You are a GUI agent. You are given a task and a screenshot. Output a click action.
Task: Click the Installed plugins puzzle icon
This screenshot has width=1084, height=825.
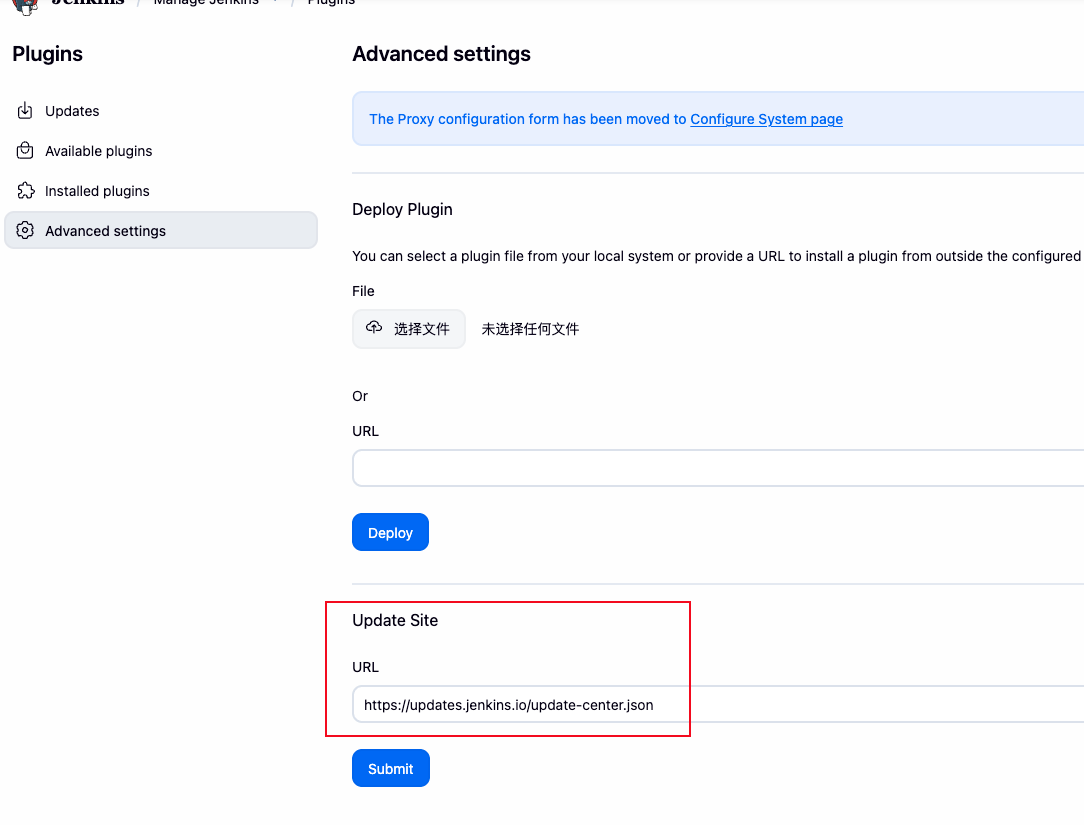coord(26,191)
